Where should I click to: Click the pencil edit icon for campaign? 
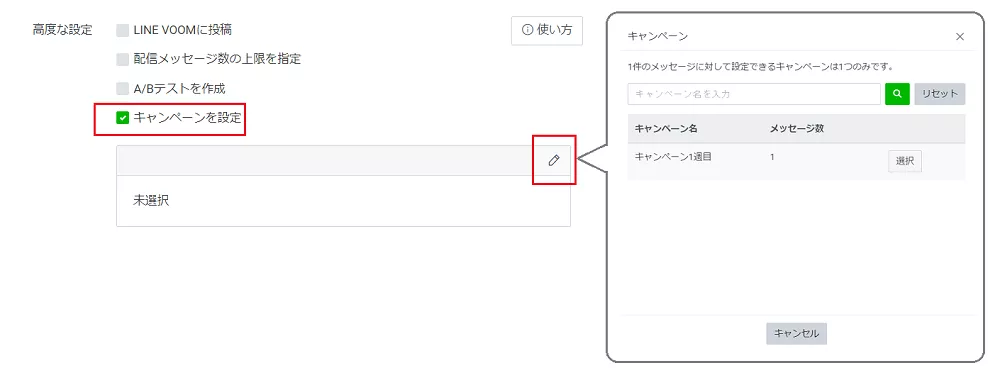pos(554,161)
